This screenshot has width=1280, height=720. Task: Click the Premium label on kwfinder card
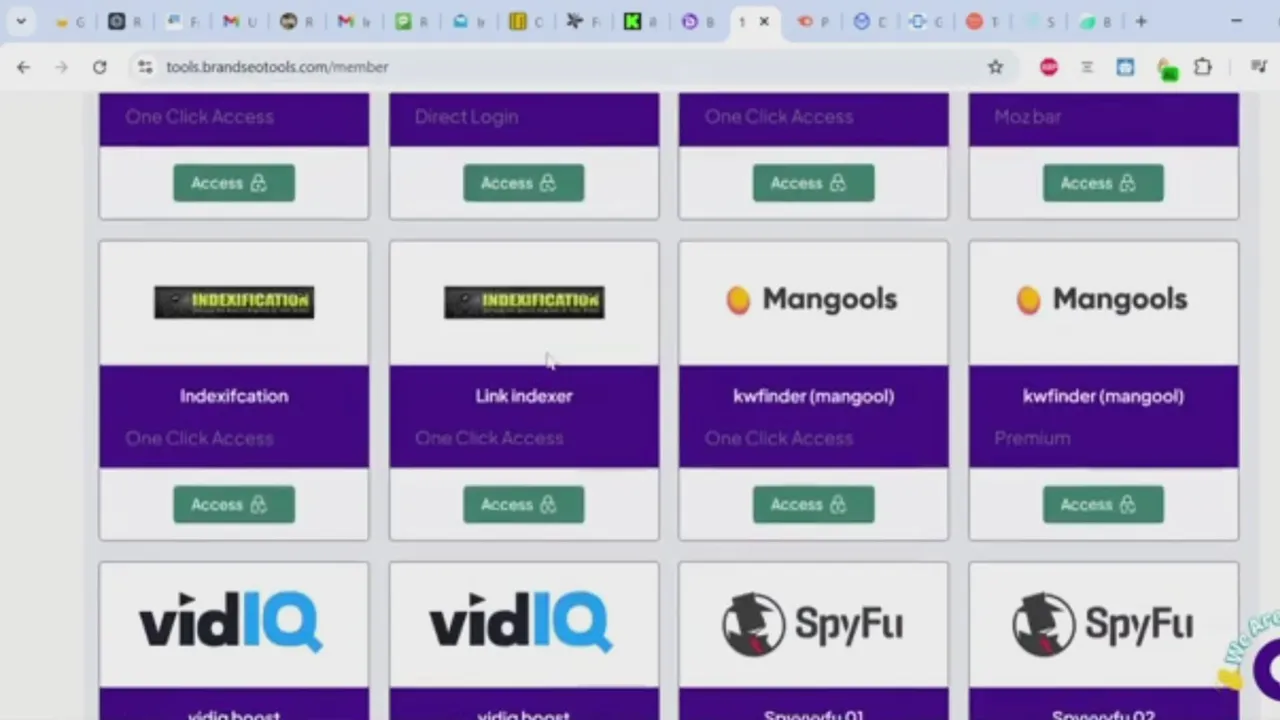point(1032,438)
